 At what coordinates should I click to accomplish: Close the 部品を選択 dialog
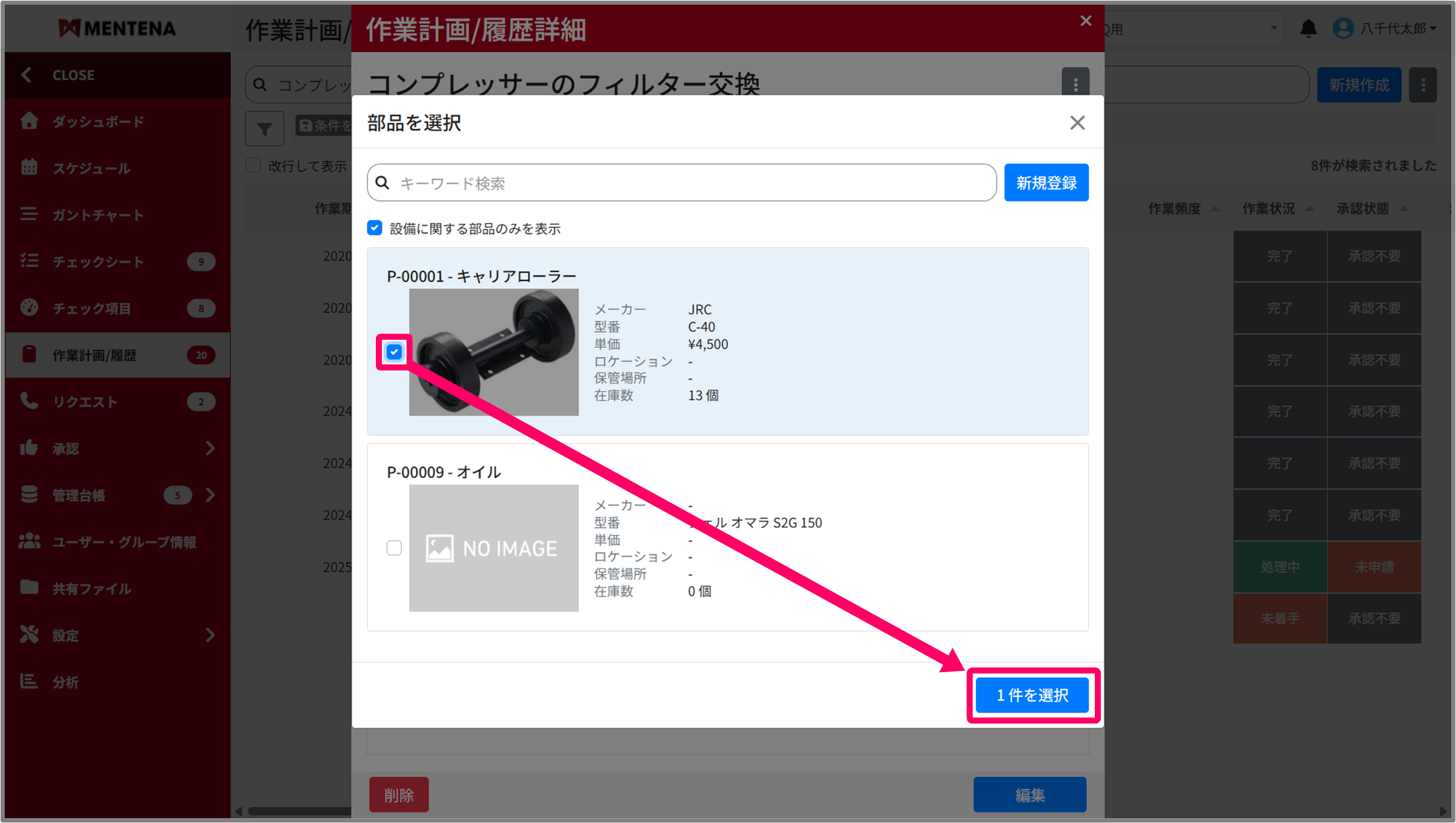pyautogui.click(x=1077, y=123)
